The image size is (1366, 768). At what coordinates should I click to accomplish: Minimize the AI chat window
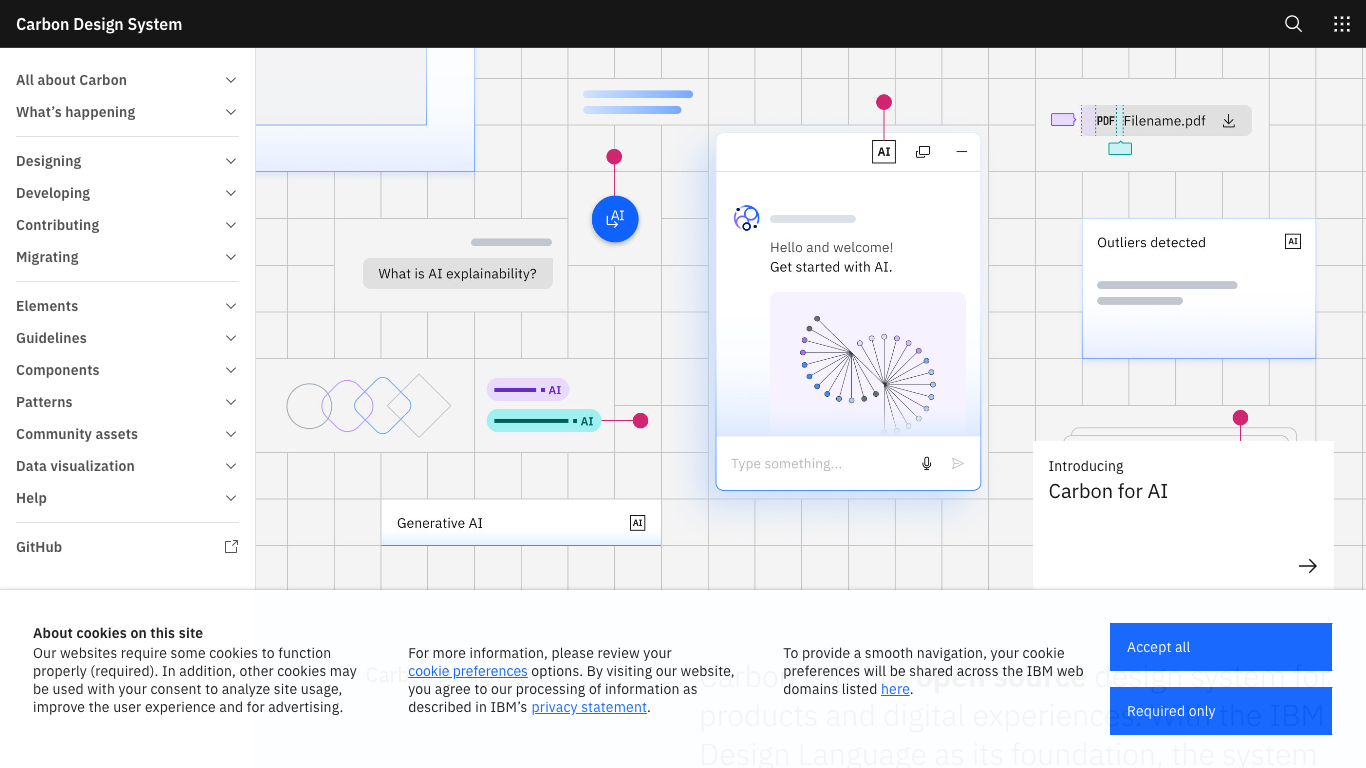tap(962, 152)
